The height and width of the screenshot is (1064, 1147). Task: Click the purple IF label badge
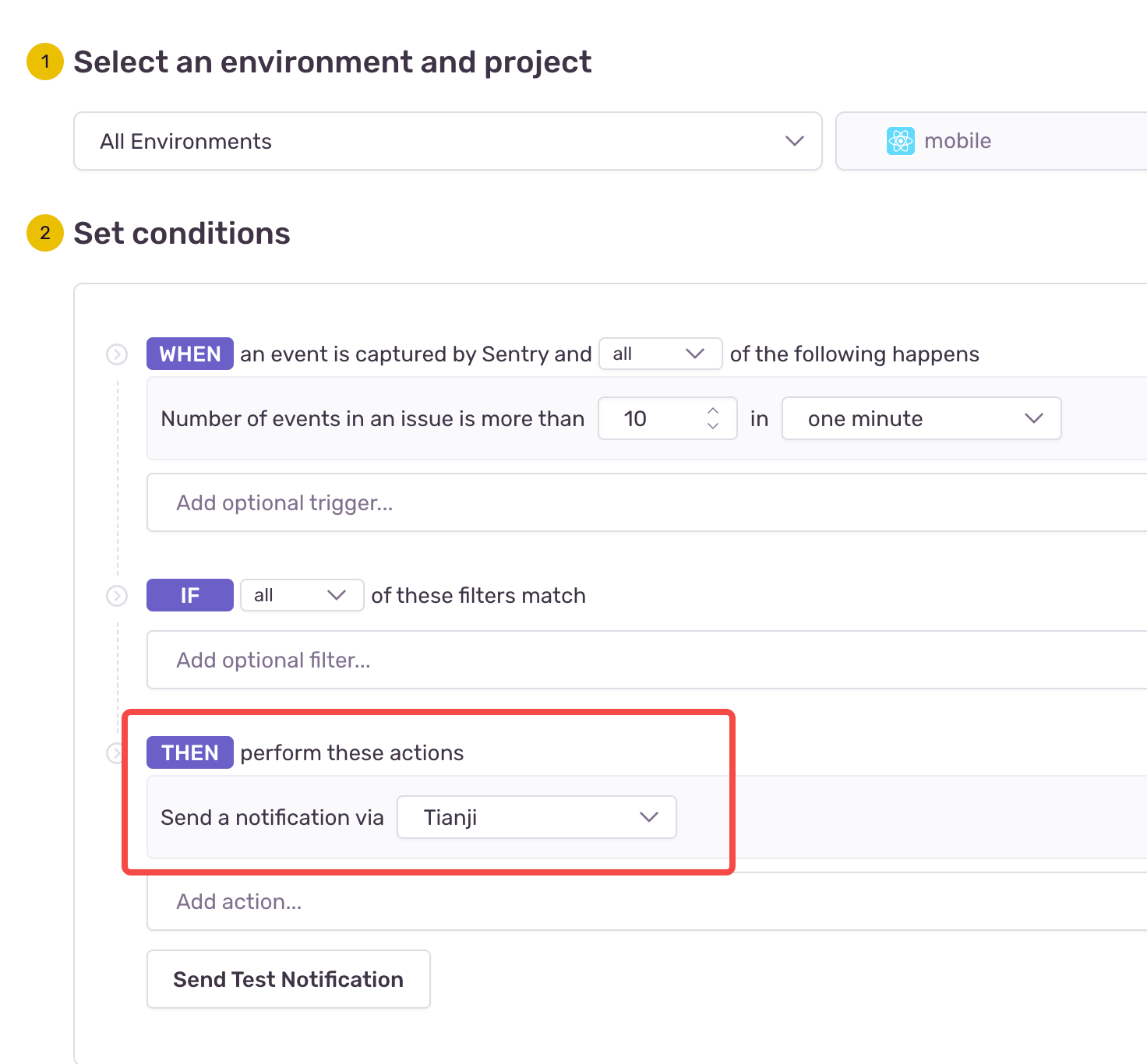190,596
